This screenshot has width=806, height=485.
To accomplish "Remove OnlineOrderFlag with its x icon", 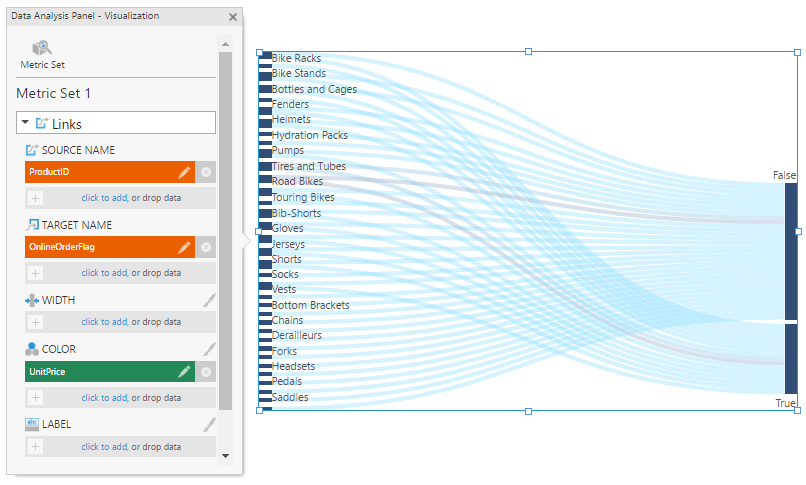I will 206,247.
